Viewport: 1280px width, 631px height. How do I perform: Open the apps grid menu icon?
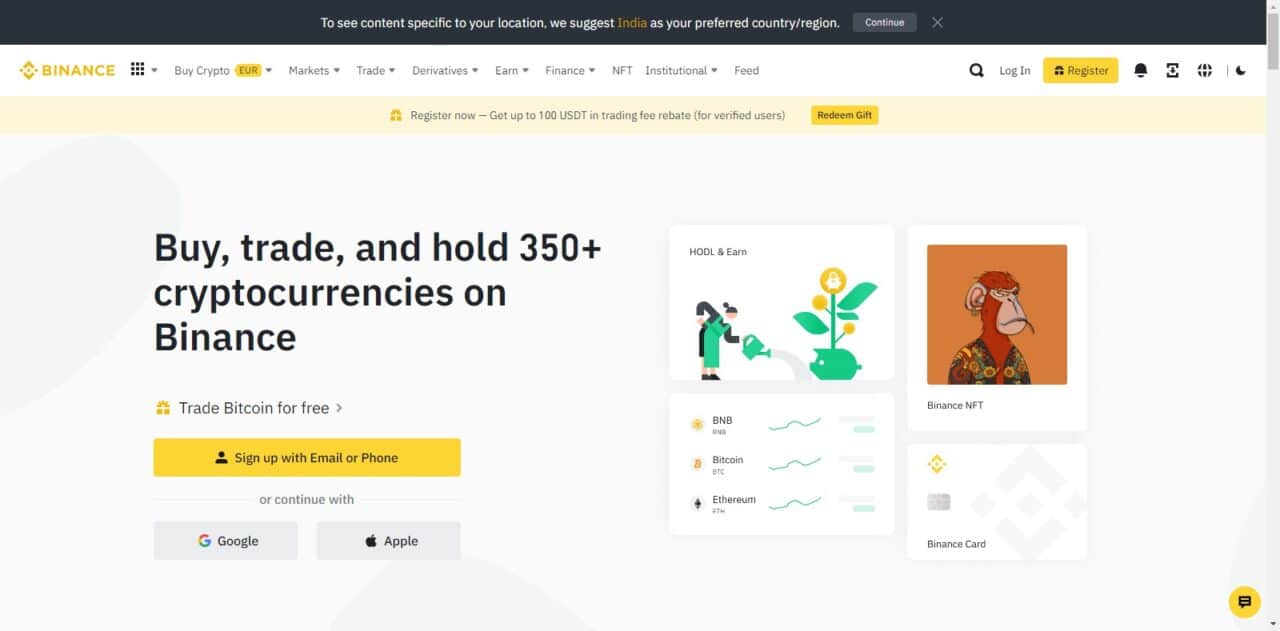click(x=138, y=70)
